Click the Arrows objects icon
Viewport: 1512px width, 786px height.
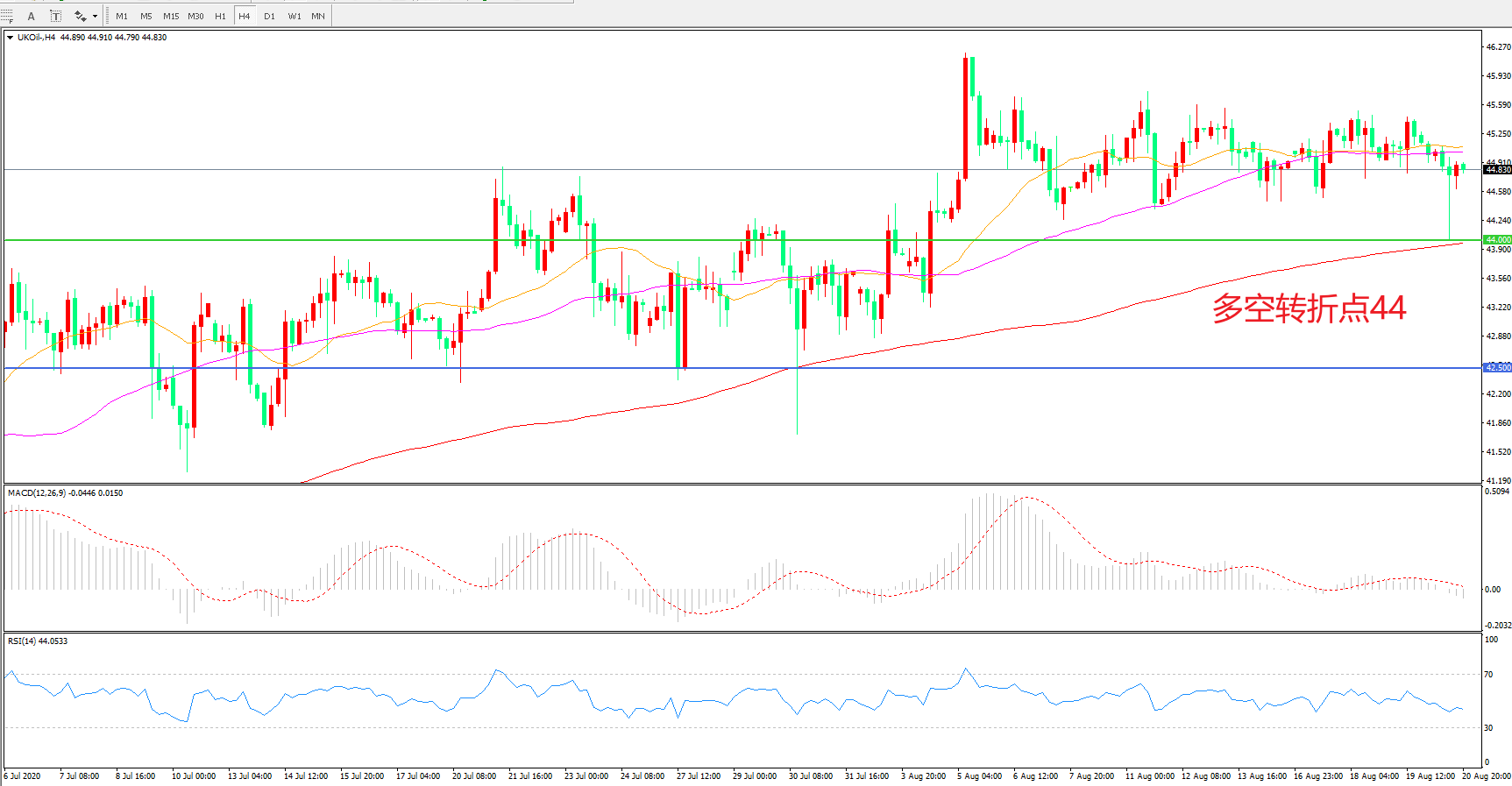click(x=81, y=16)
